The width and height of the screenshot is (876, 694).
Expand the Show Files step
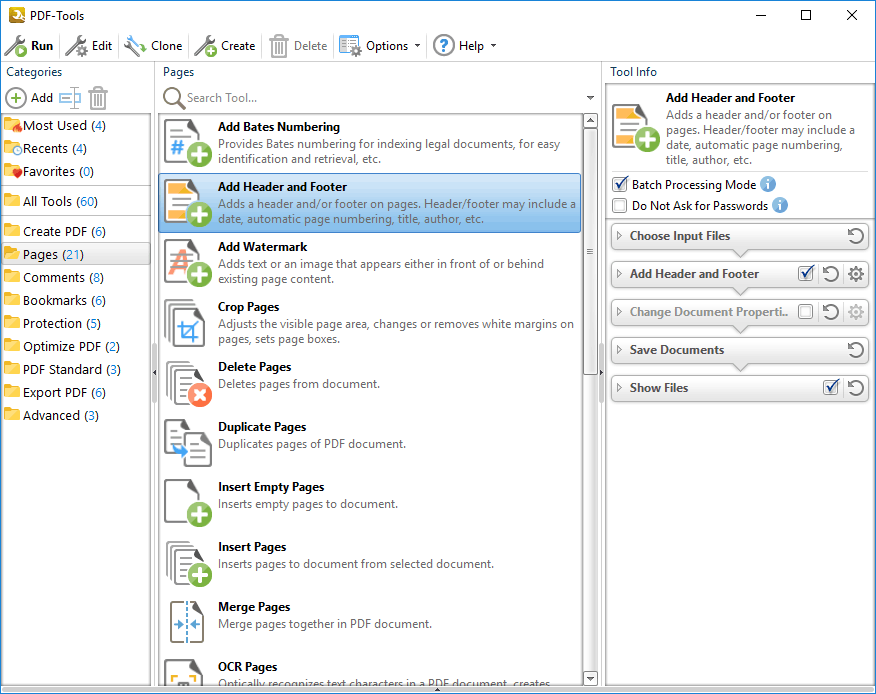(x=619, y=388)
